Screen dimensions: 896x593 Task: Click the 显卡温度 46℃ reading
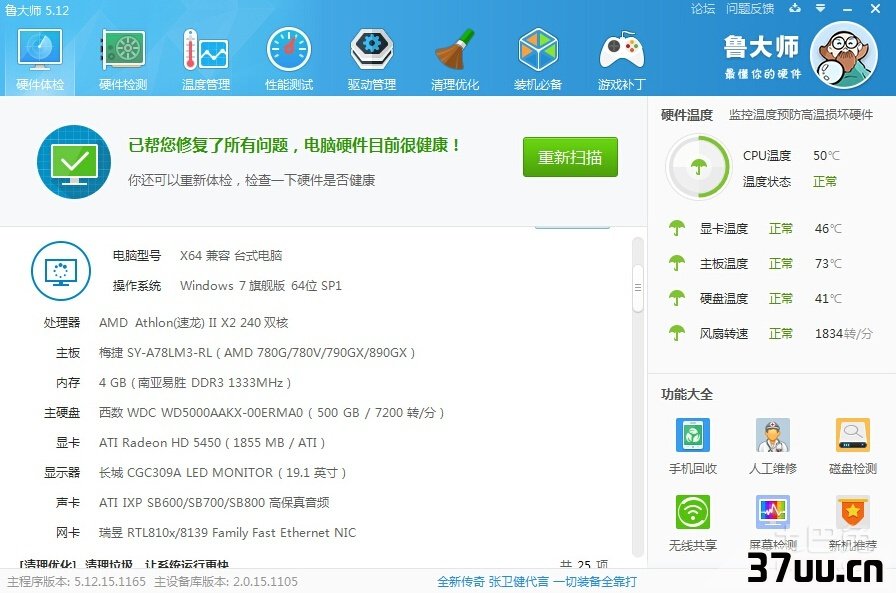[829, 229]
